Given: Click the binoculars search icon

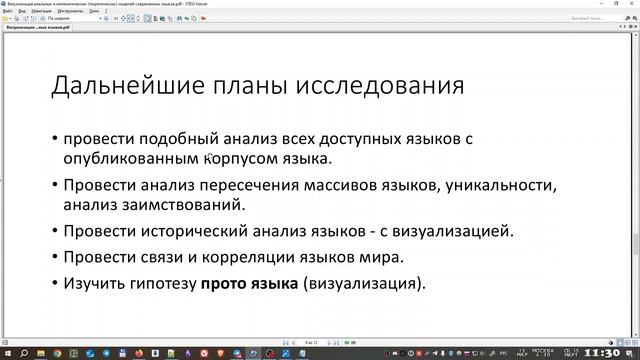Looking at the screenshot, I should (179, 18).
